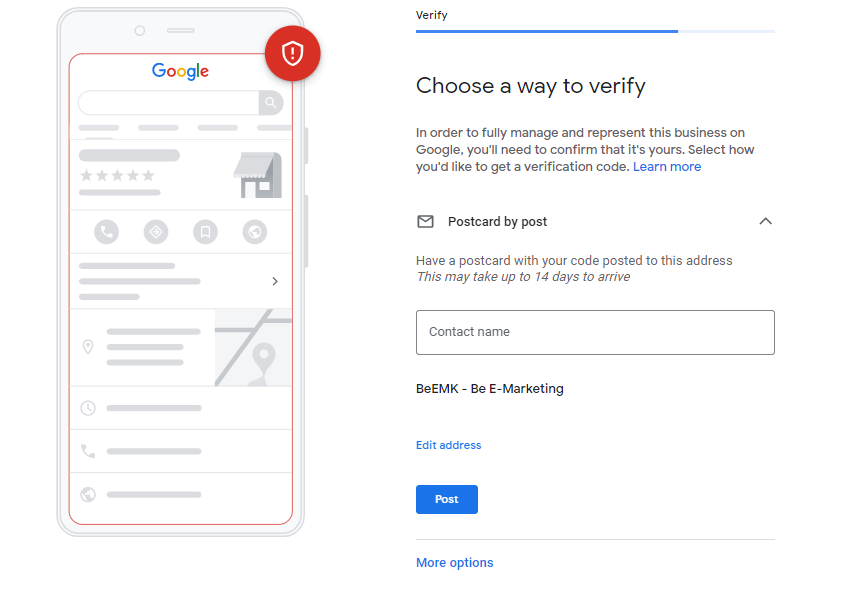Viewport: 857px width, 589px height.
Task: Focus the Contact name input field
Action: (x=595, y=332)
